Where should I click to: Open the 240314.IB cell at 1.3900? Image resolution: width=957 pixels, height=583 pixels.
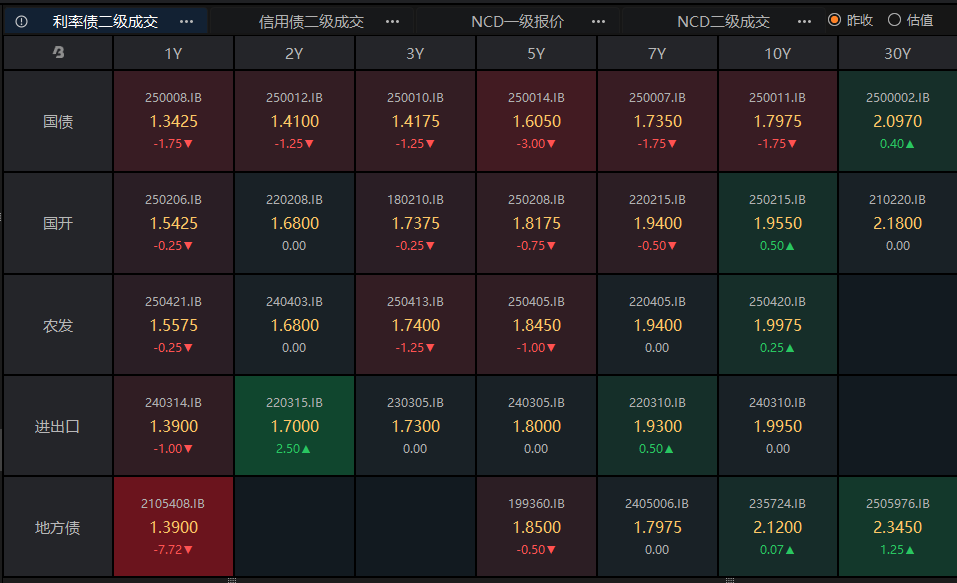pos(173,426)
